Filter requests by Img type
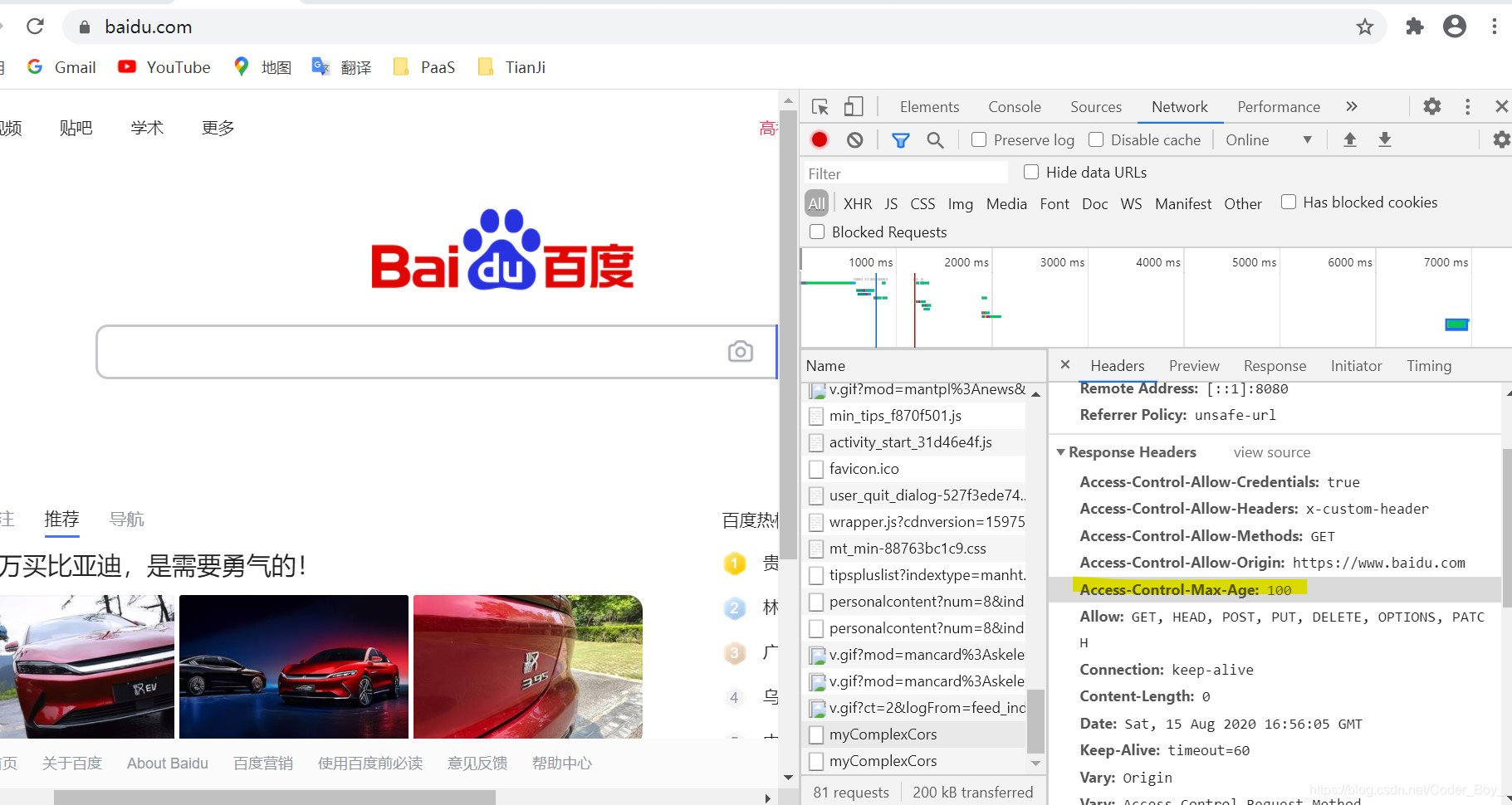The image size is (1512, 805). tap(961, 203)
